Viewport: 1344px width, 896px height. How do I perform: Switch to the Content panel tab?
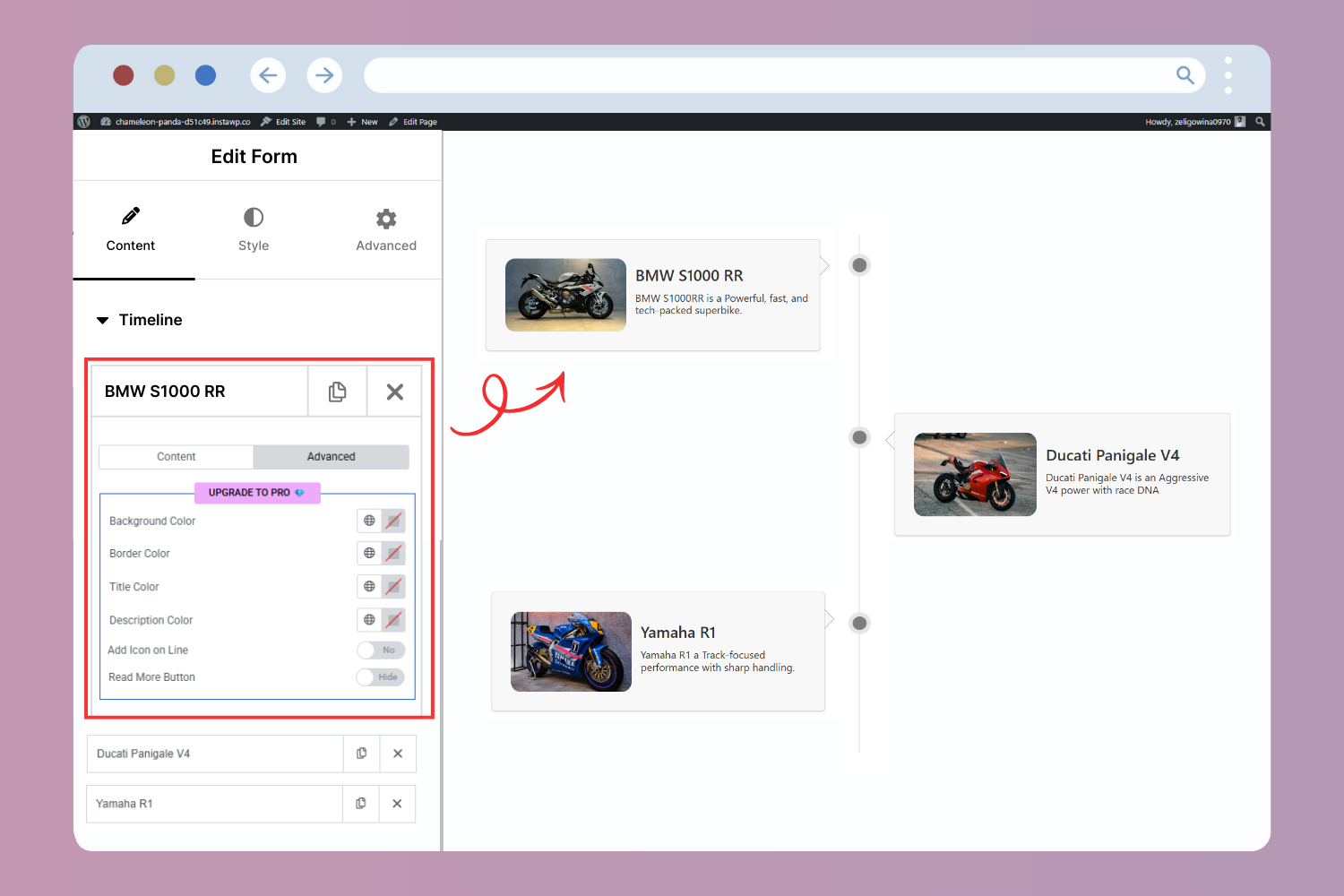click(x=131, y=230)
